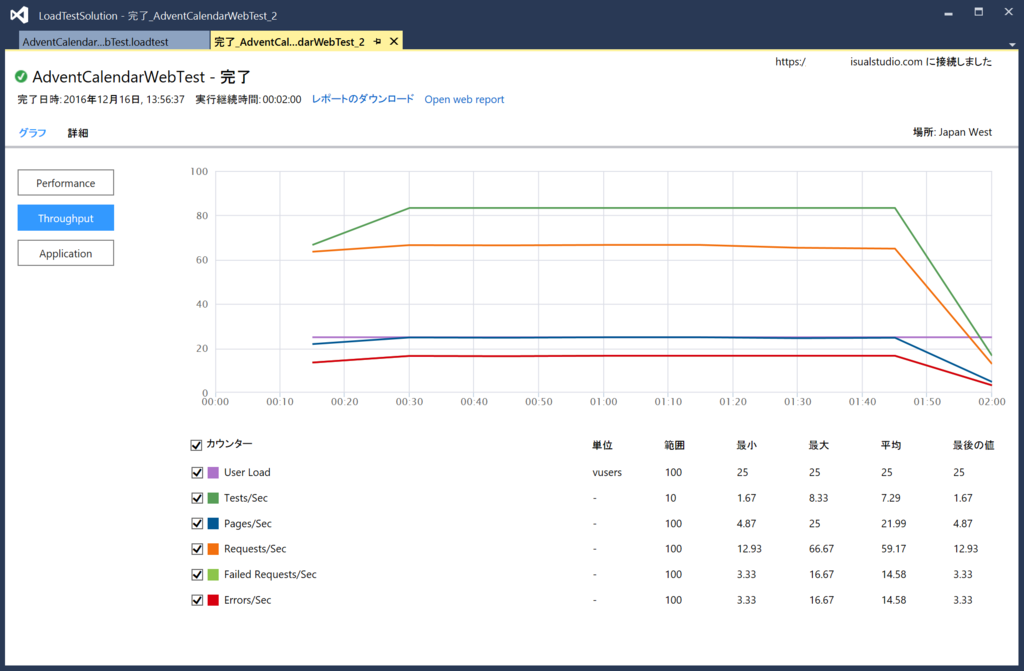The image size is (1024, 671).
Task: Click the 範囲 column header
Action: (x=675, y=445)
